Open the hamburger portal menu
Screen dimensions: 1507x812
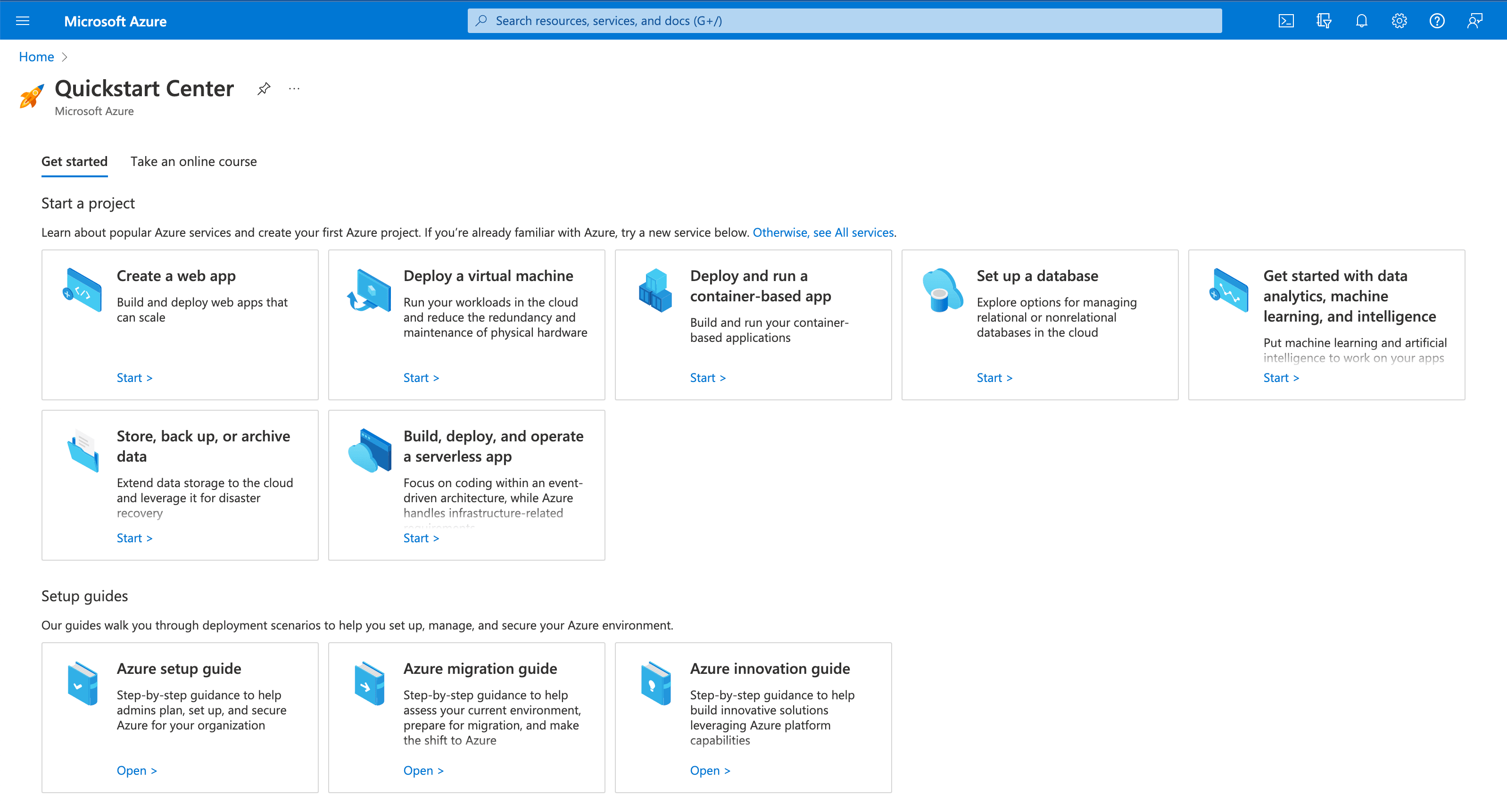[22, 21]
